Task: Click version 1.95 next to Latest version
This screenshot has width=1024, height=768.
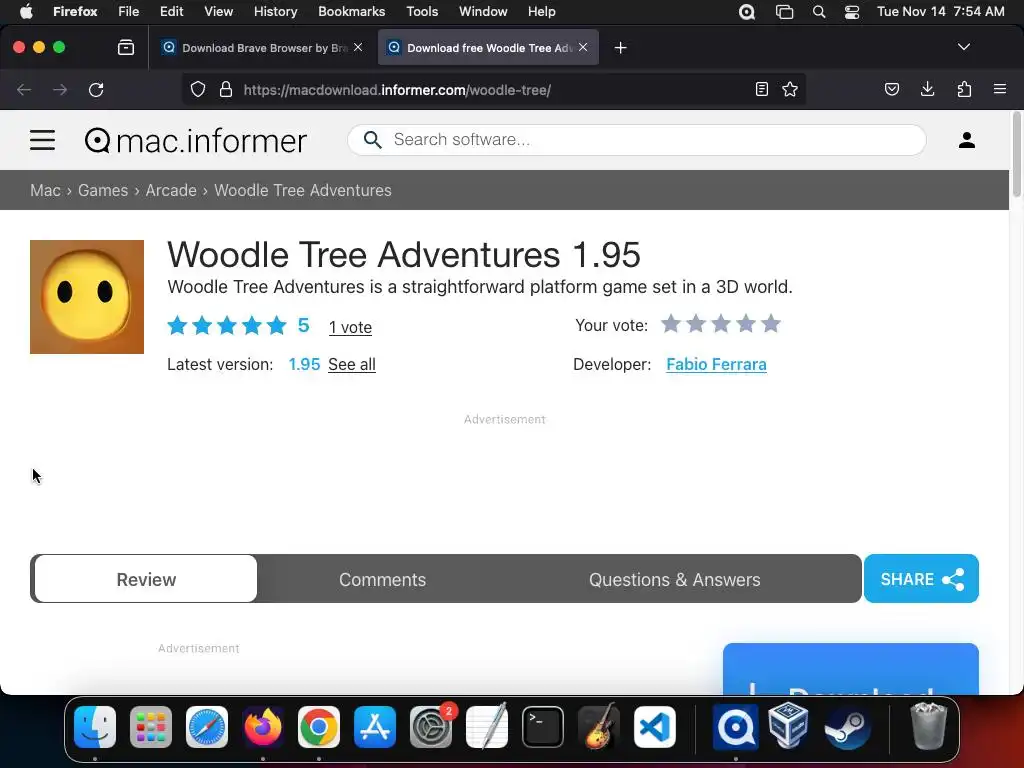Action: (x=304, y=364)
